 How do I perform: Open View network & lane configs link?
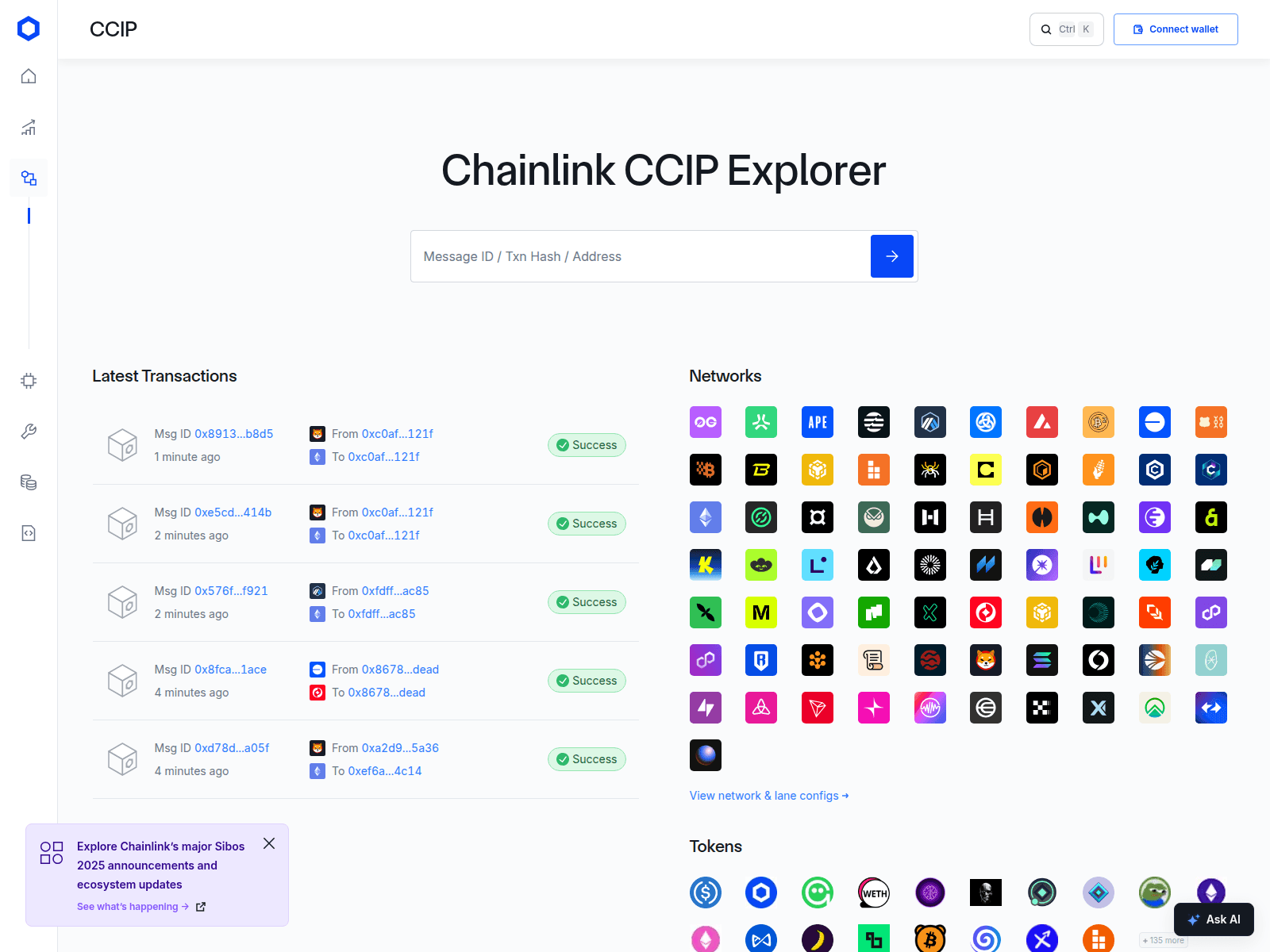[769, 796]
